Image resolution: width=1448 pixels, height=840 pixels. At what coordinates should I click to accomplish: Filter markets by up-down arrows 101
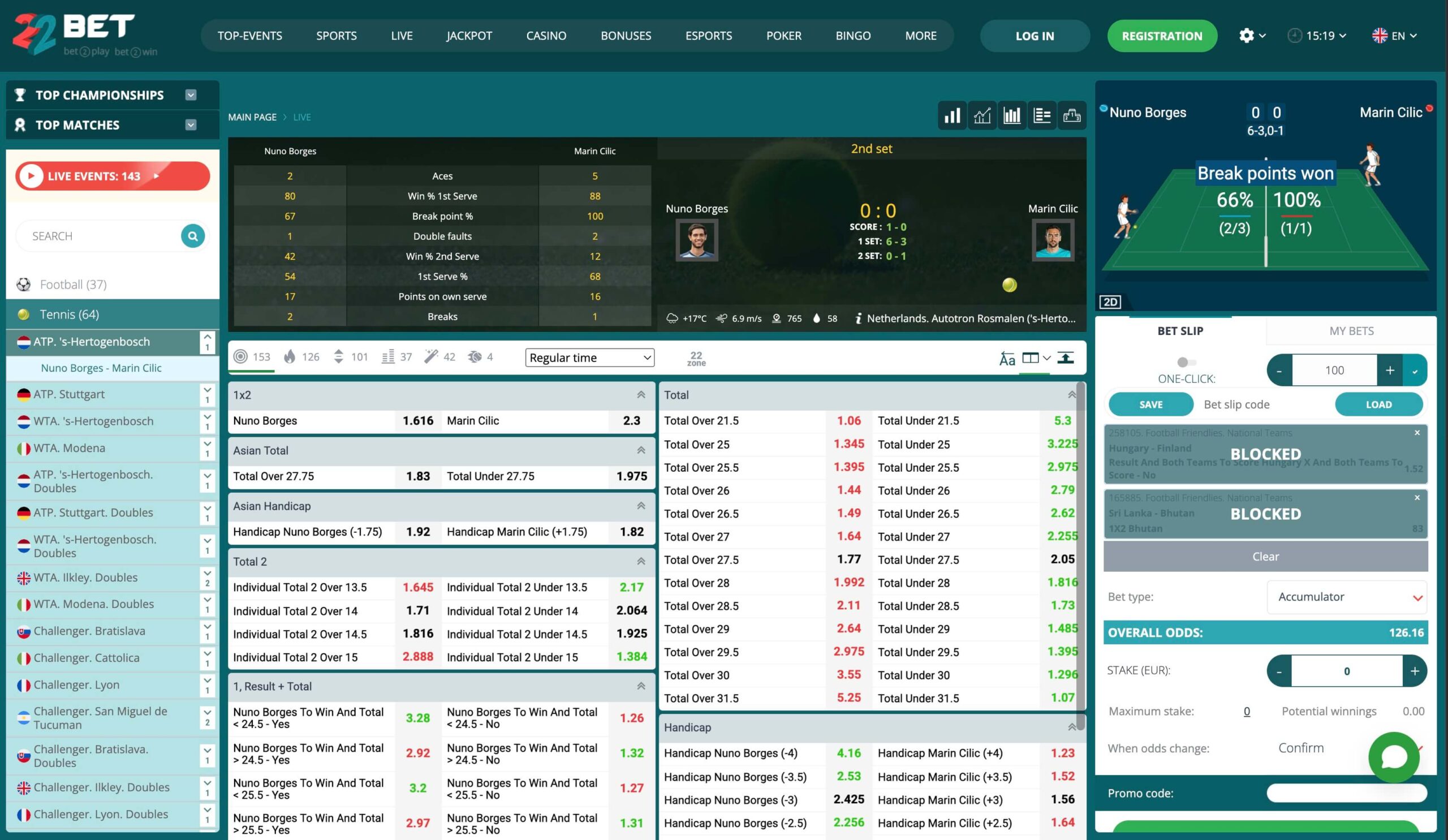(x=338, y=357)
